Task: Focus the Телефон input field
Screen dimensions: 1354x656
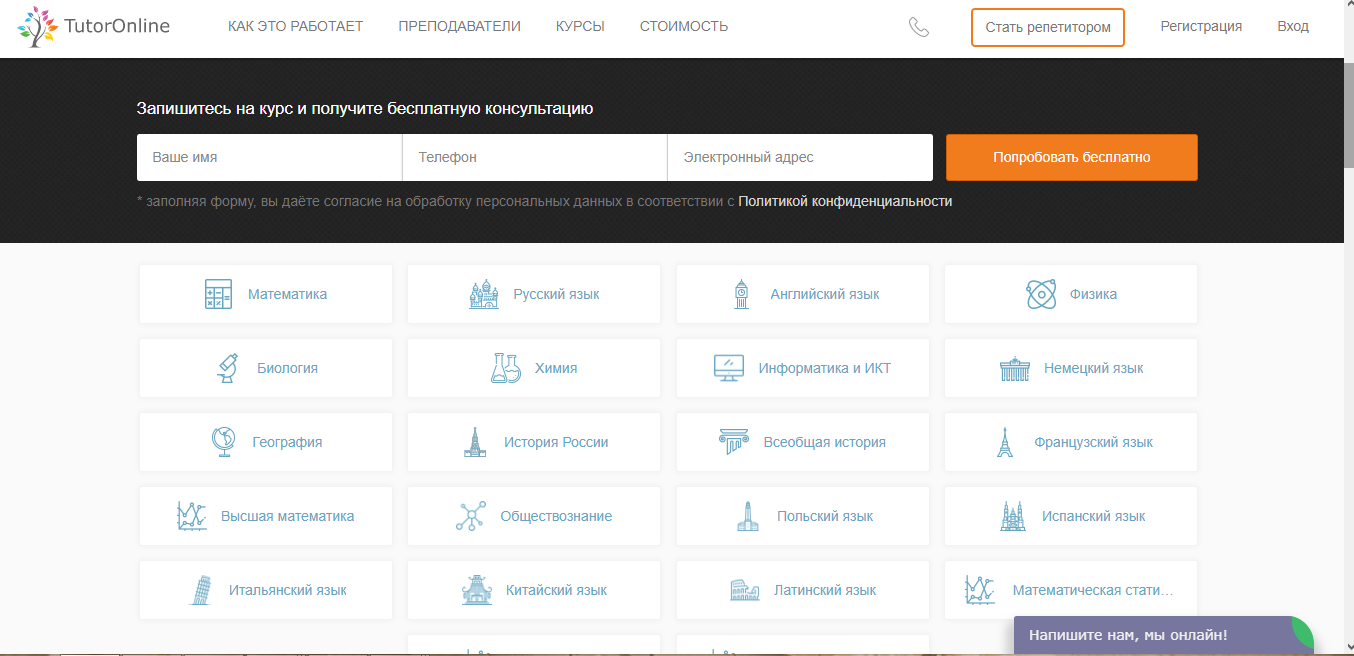Action: coord(535,157)
